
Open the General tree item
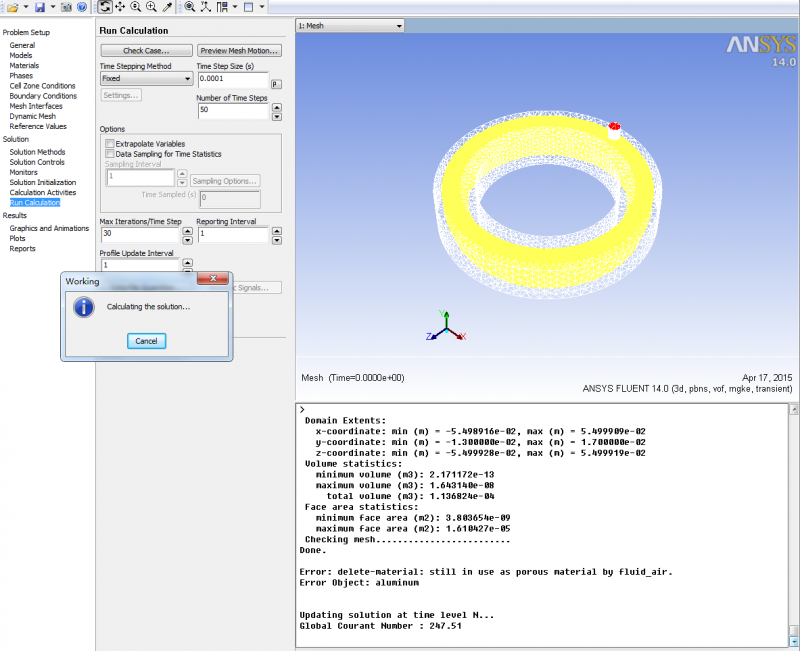pos(22,45)
